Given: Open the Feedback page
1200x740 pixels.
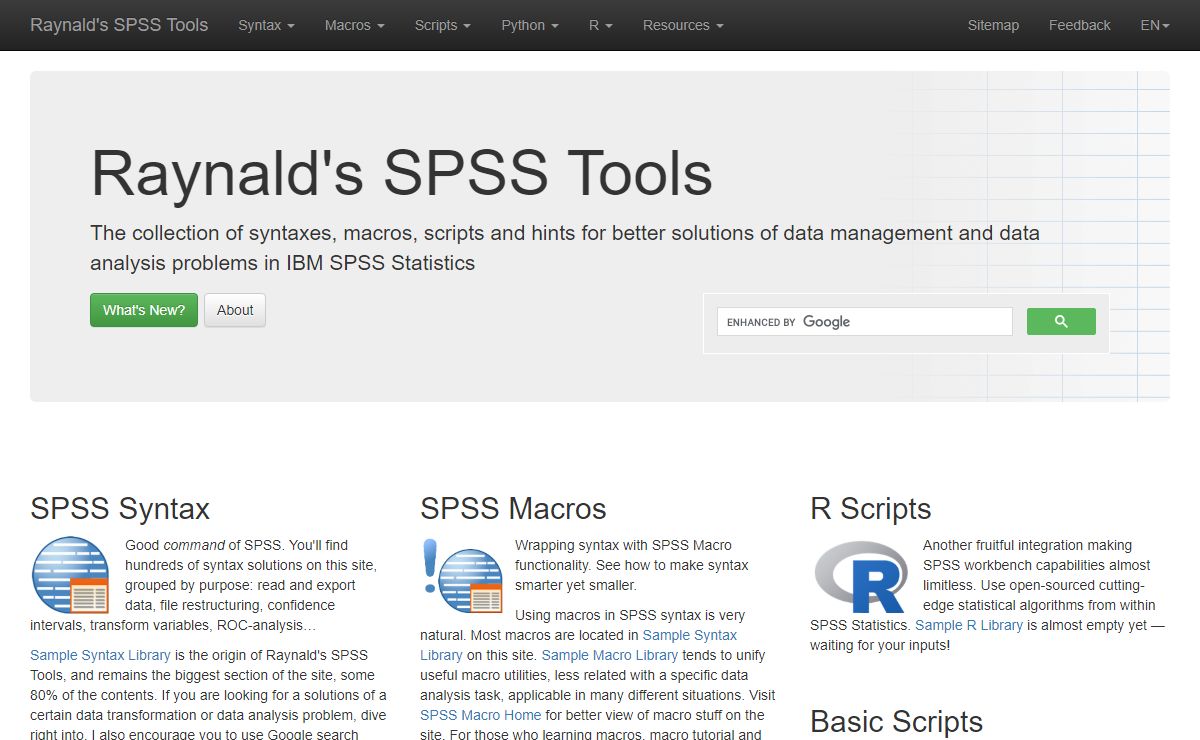Looking at the screenshot, I should tap(1079, 25).
